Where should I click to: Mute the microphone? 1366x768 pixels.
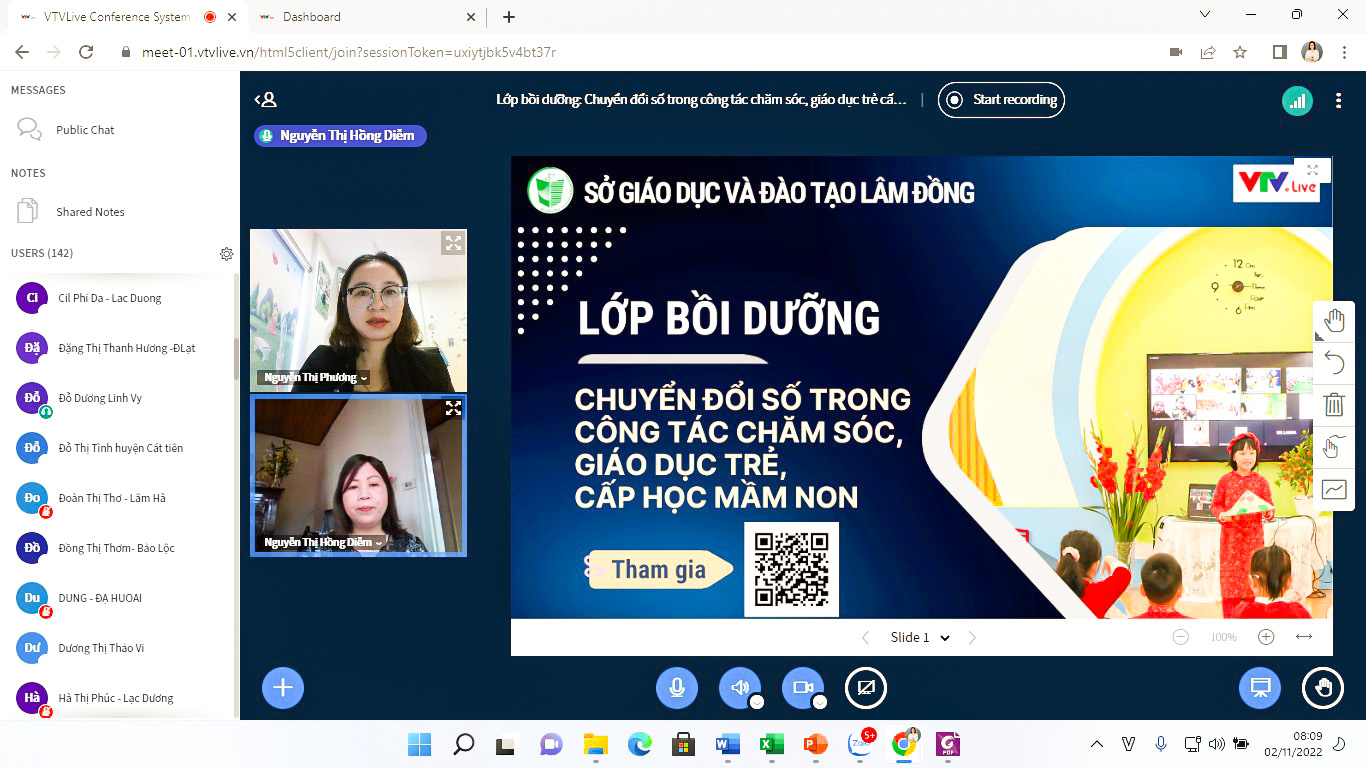(x=677, y=687)
